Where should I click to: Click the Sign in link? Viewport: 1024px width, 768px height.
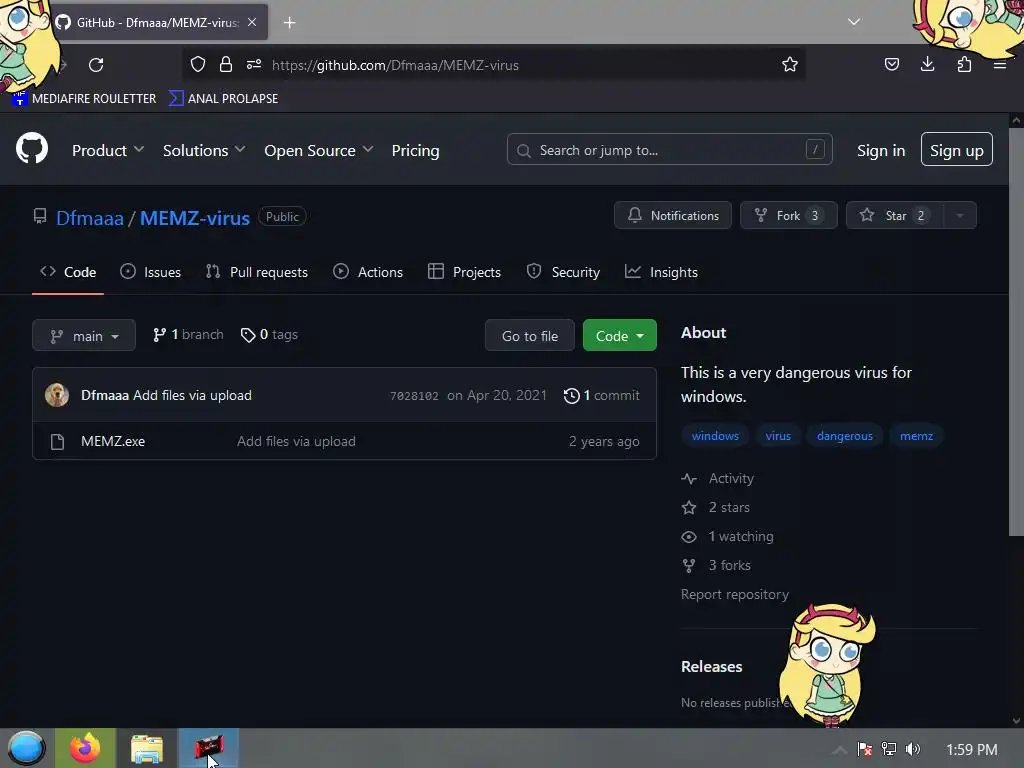(881, 150)
